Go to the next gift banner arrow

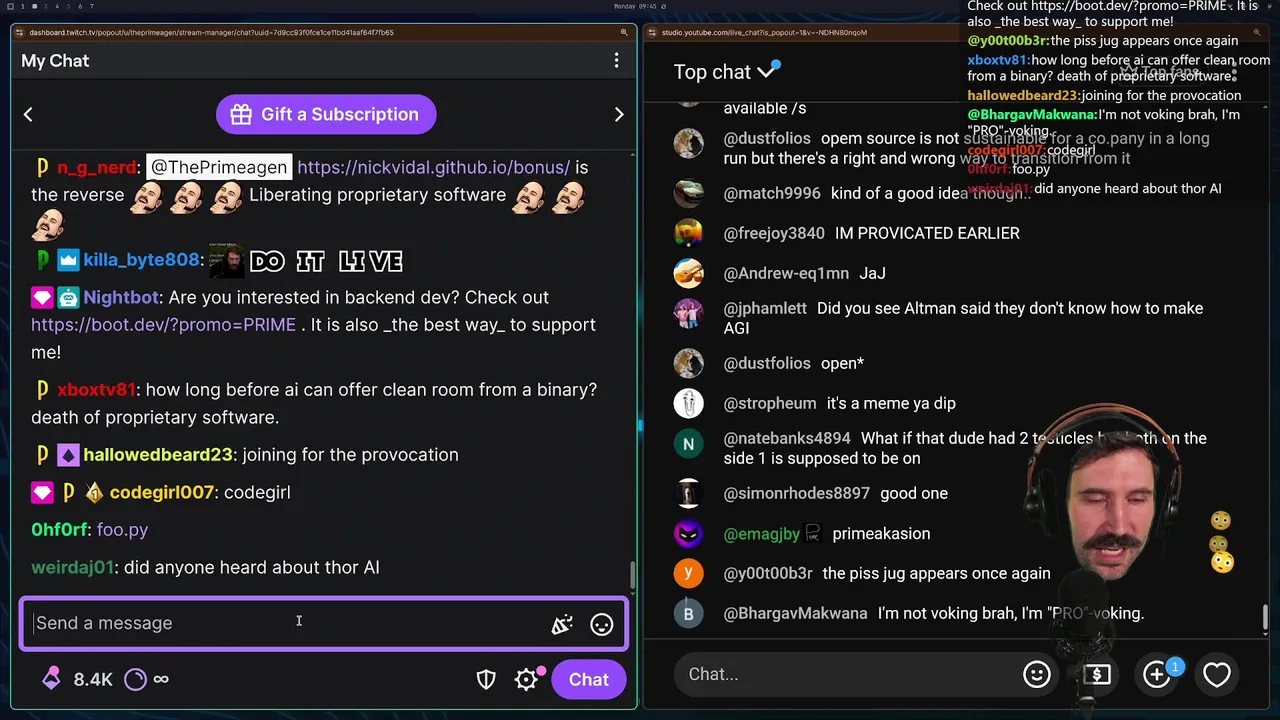[x=619, y=114]
